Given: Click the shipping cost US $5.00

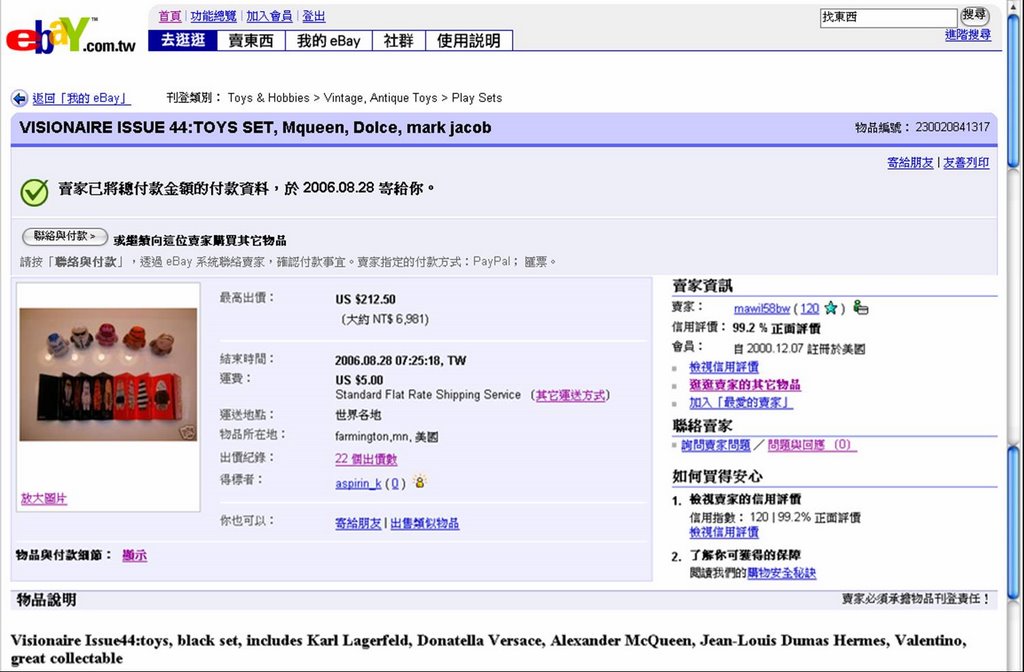Looking at the screenshot, I should click(x=359, y=380).
